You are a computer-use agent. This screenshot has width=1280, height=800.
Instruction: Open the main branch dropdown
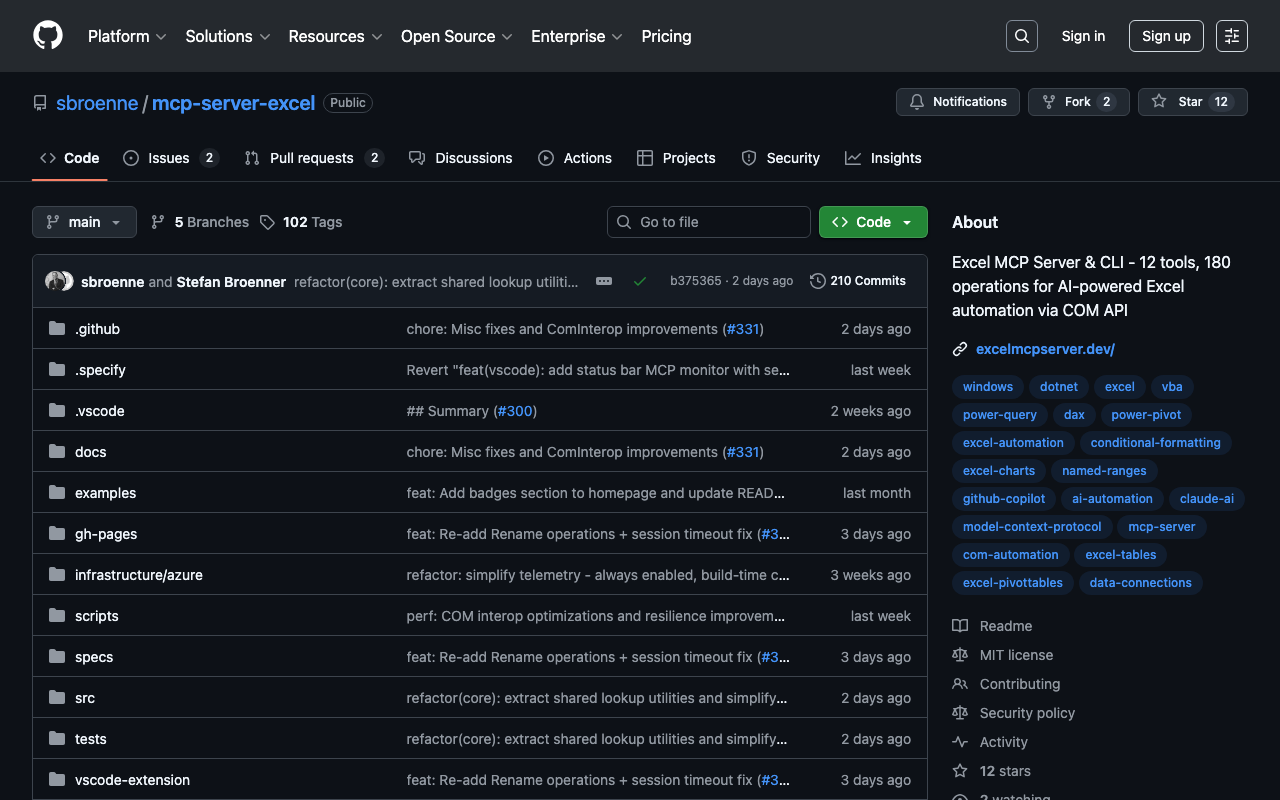tap(84, 222)
